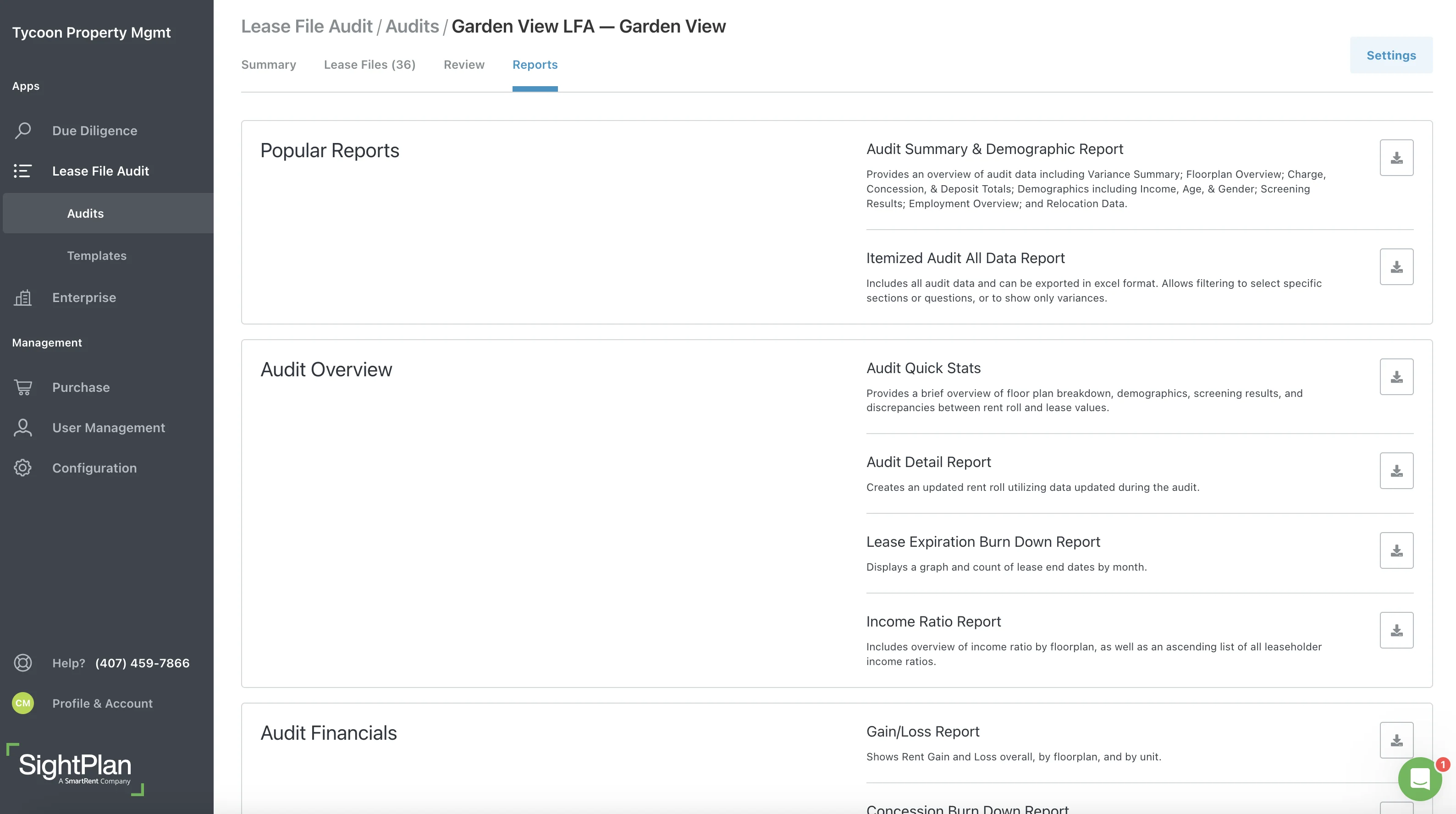Open the chat support bubble
Image resolution: width=1456 pixels, height=814 pixels.
point(1420,779)
